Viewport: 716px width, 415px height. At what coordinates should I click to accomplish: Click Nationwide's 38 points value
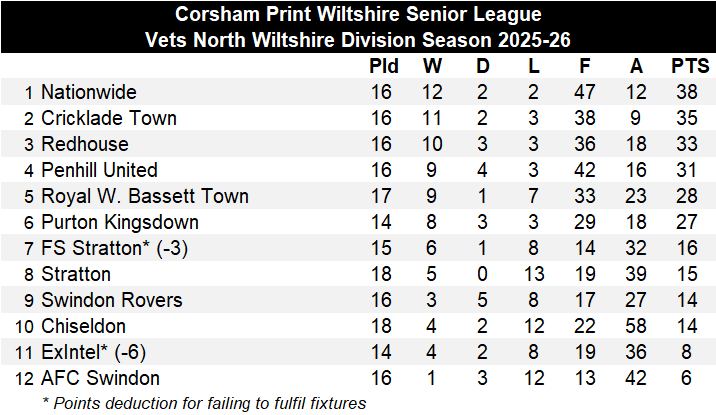click(x=690, y=92)
